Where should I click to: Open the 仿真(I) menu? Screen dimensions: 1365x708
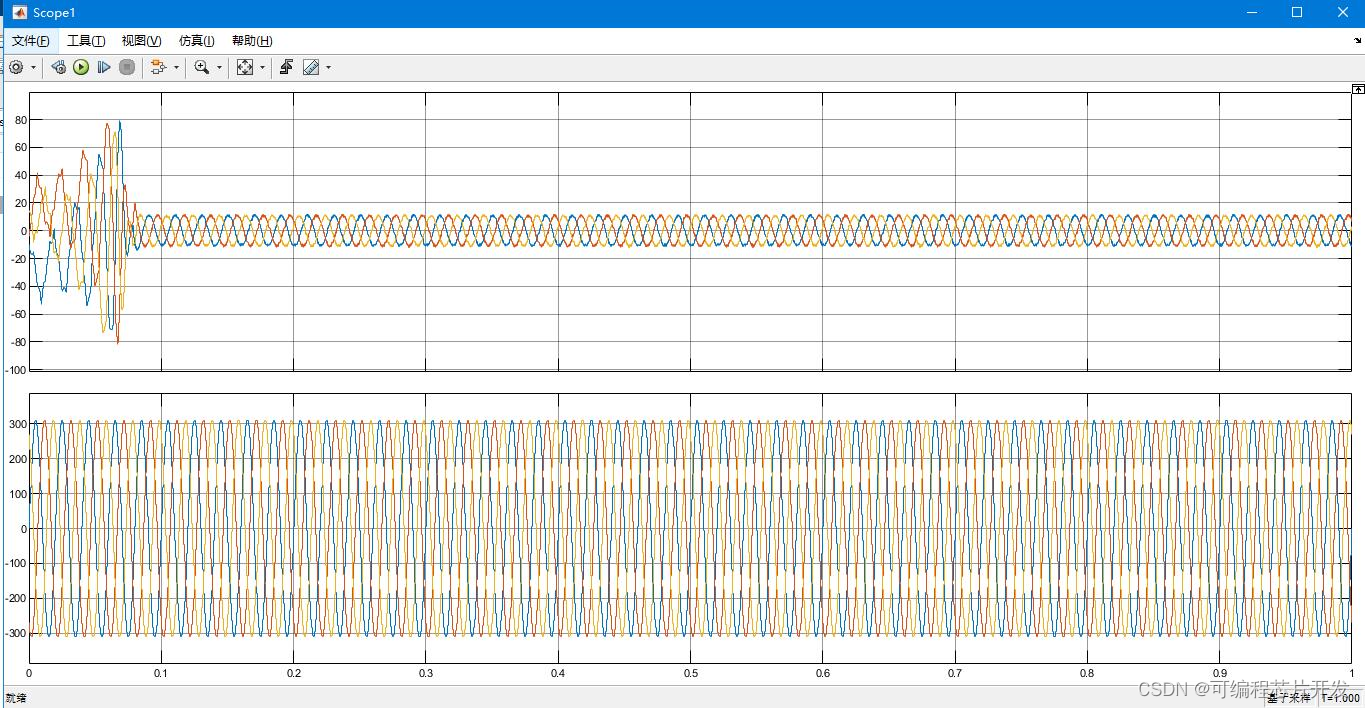[x=196, y=41]
